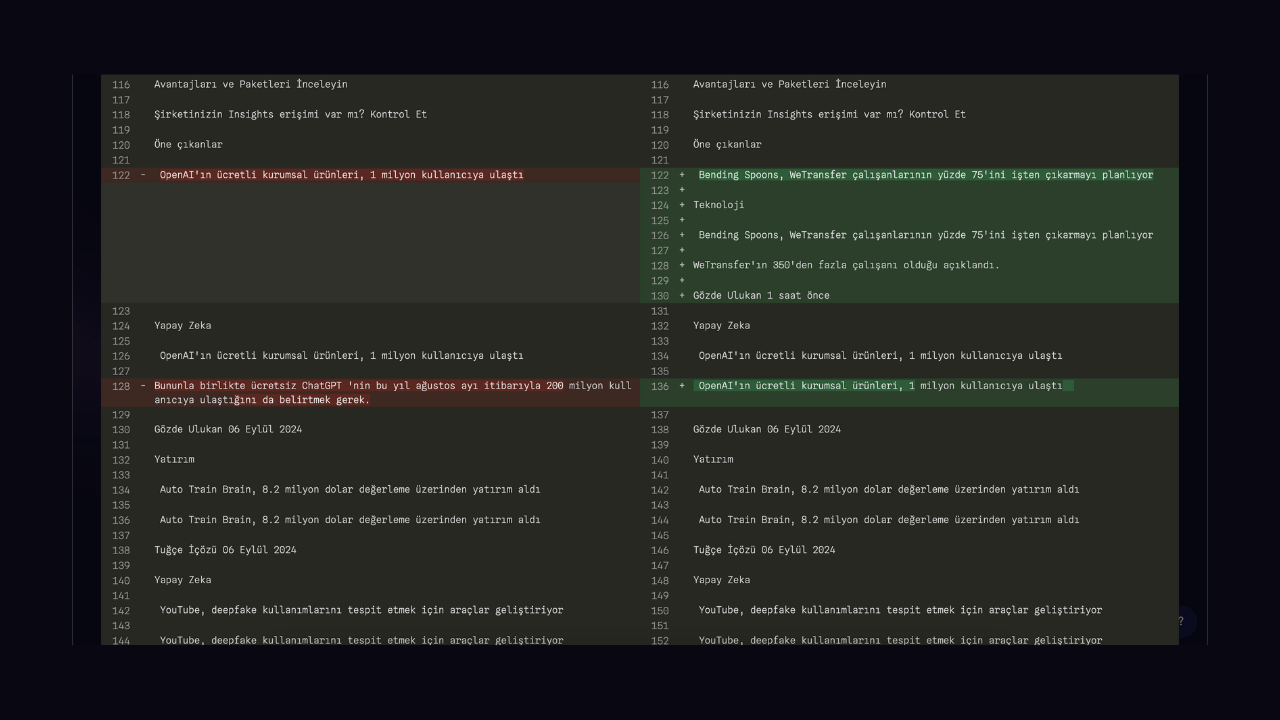Click line number 116 in the left pane
Image resolution: width=1280 pixels, height=720 pixels.
coord(121,85)
